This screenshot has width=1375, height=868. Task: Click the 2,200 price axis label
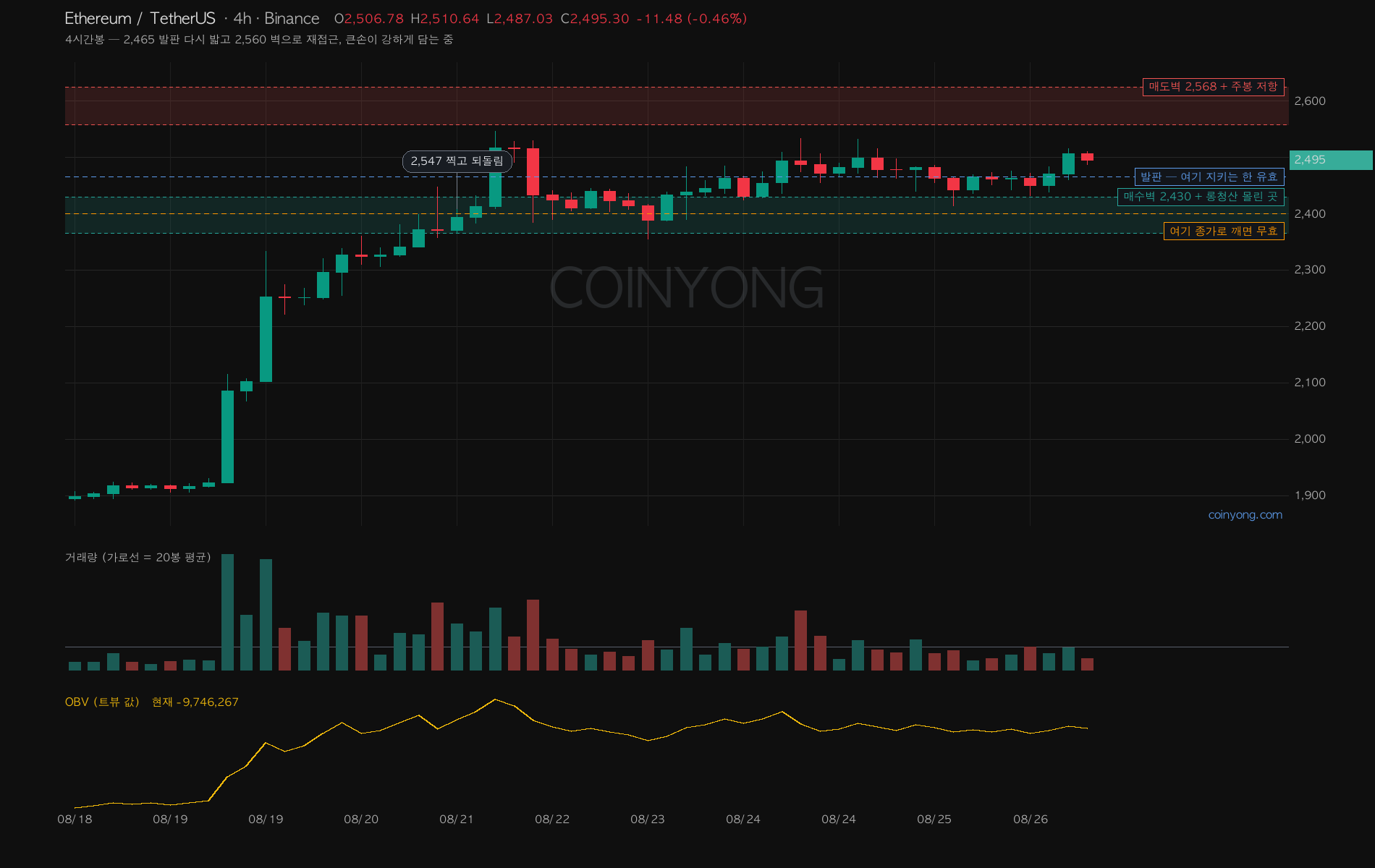tap(1310, 326)
